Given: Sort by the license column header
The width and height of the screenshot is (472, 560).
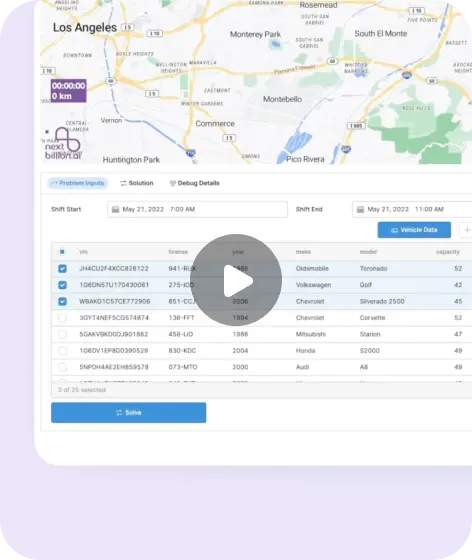Looking at the screenshot, I should coord(178,252).
